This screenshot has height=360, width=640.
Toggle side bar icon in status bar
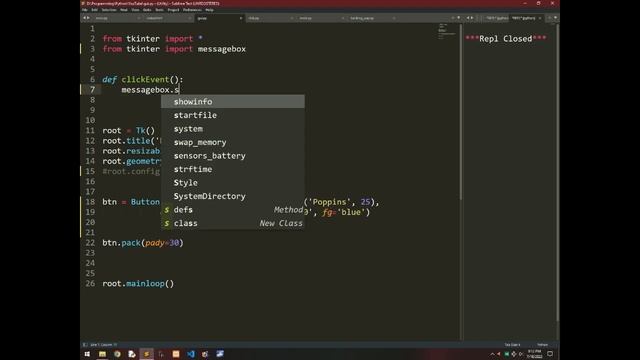click(85, 344)
